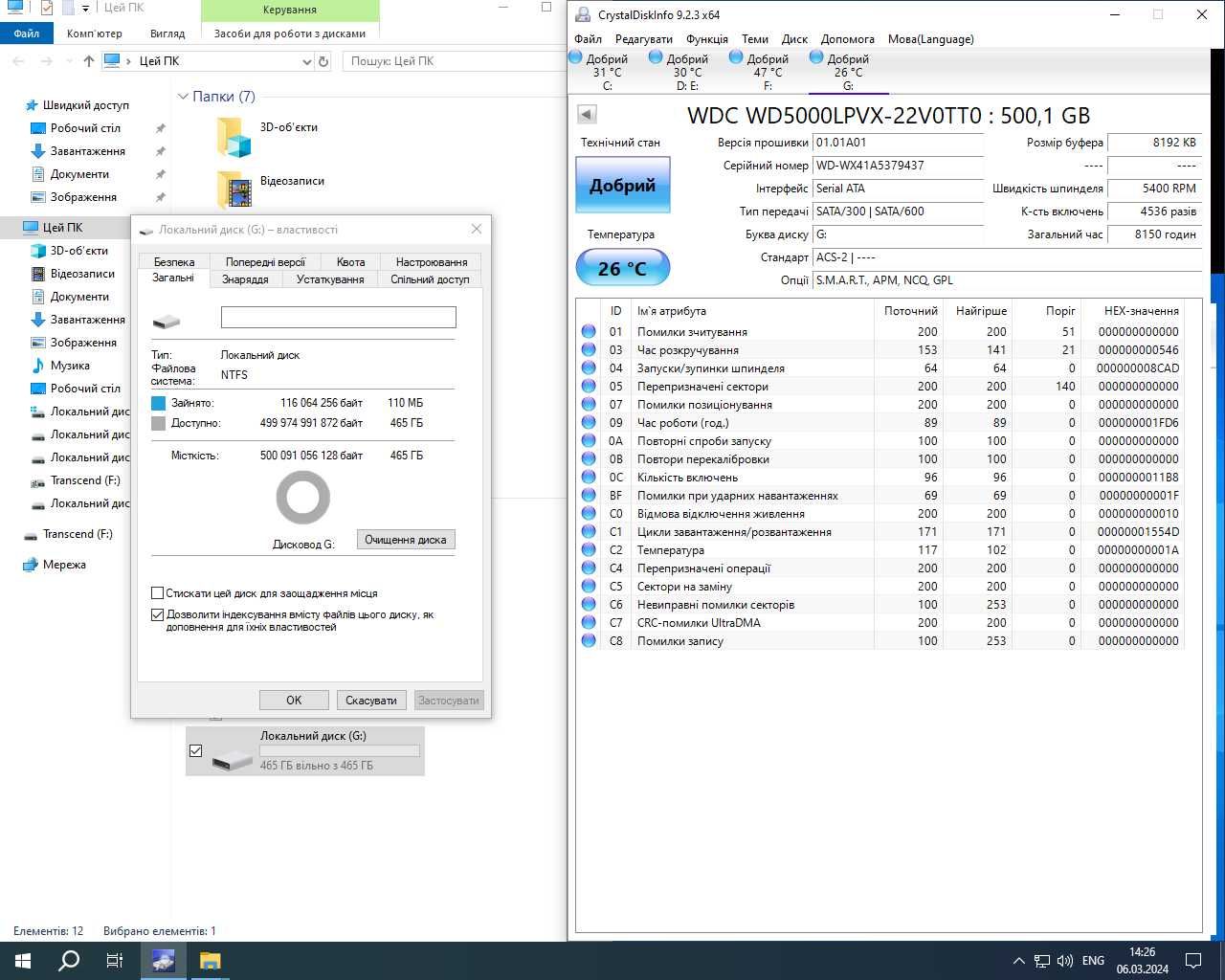1225x980 pixels.
Task: Switch to the Устаткування tab
Action: tap(330, 279)
